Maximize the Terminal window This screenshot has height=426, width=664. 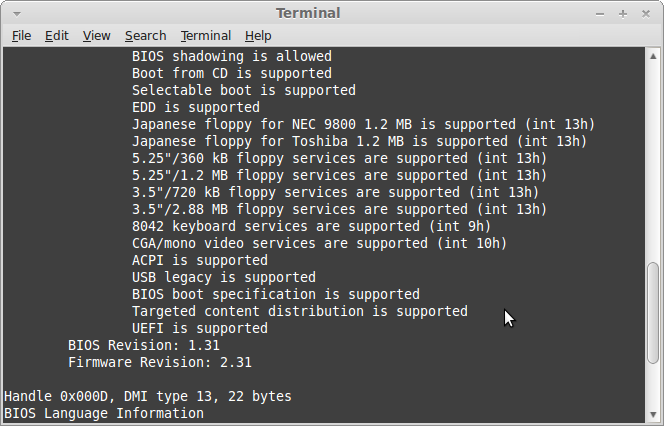coord(622,13)
